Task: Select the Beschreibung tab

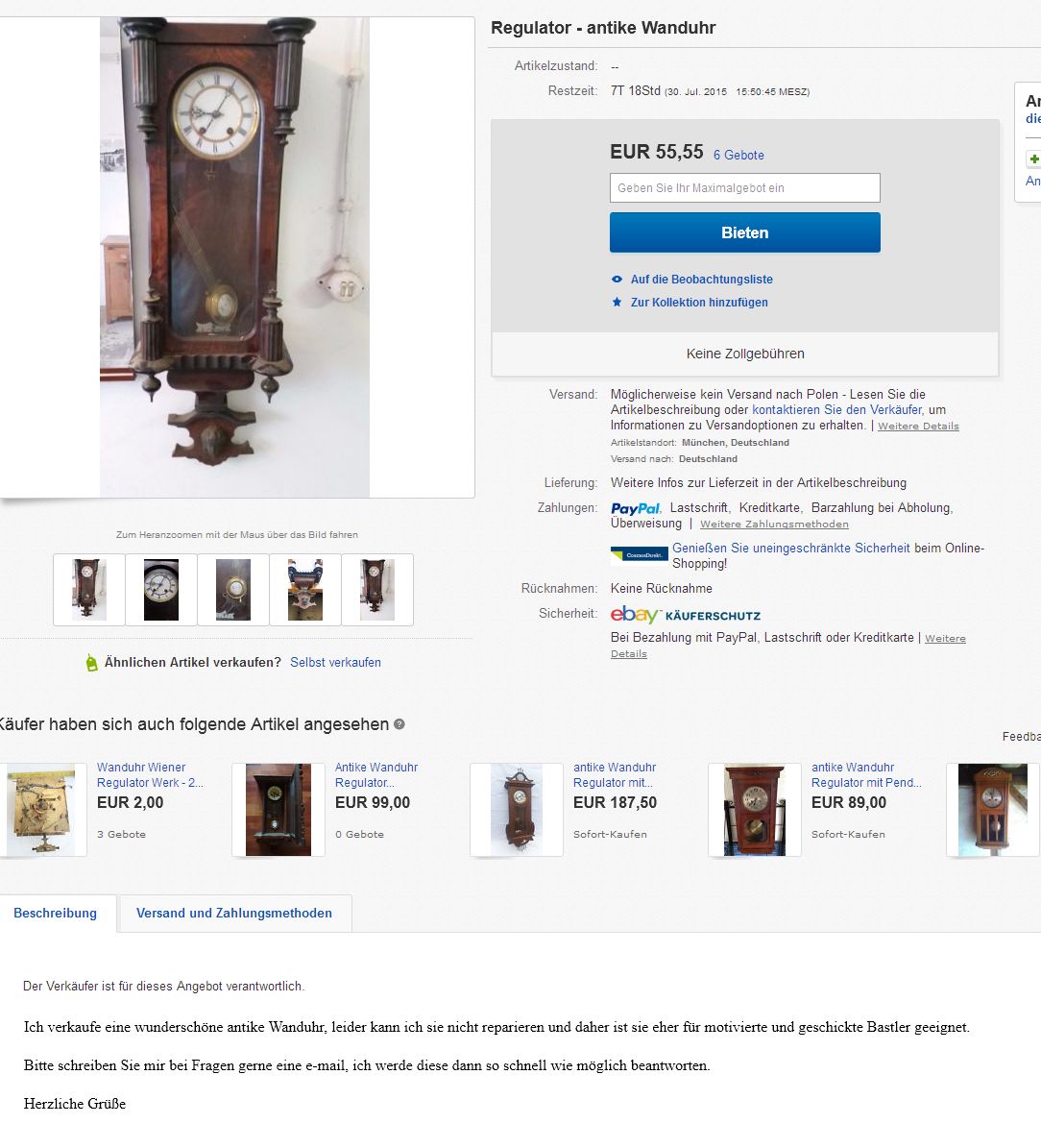Action: (56, 913)
